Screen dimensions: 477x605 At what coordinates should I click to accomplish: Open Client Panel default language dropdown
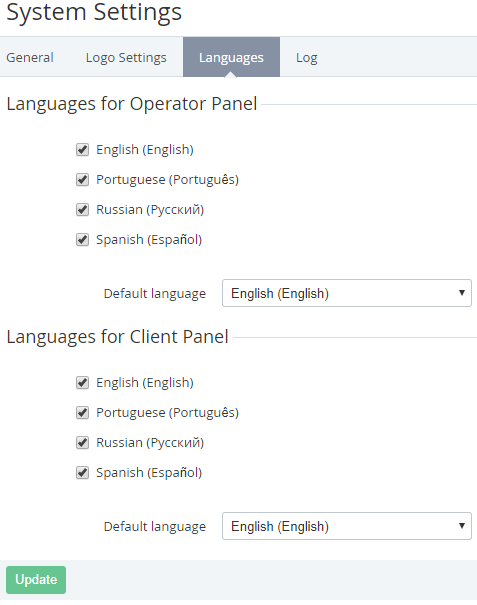coord(347,526)
